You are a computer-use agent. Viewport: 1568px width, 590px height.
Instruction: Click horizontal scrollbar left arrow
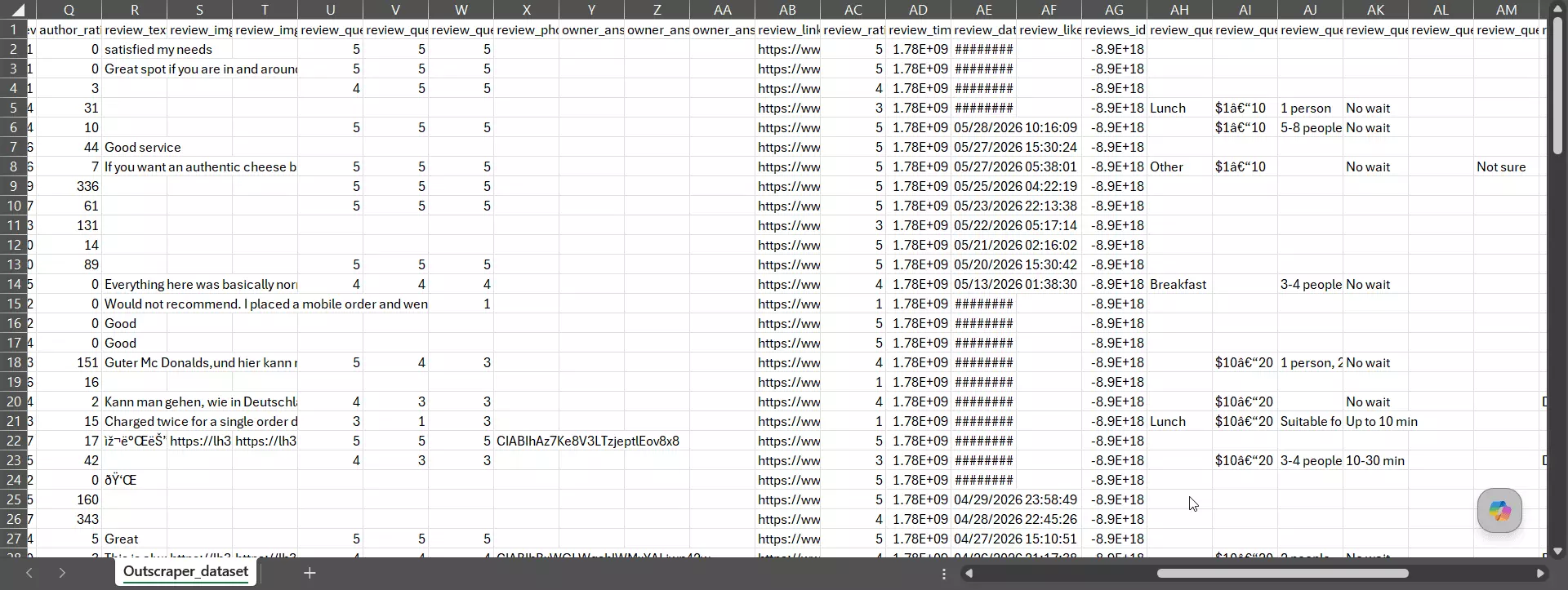pyautogui.click(x=969, y=574)
